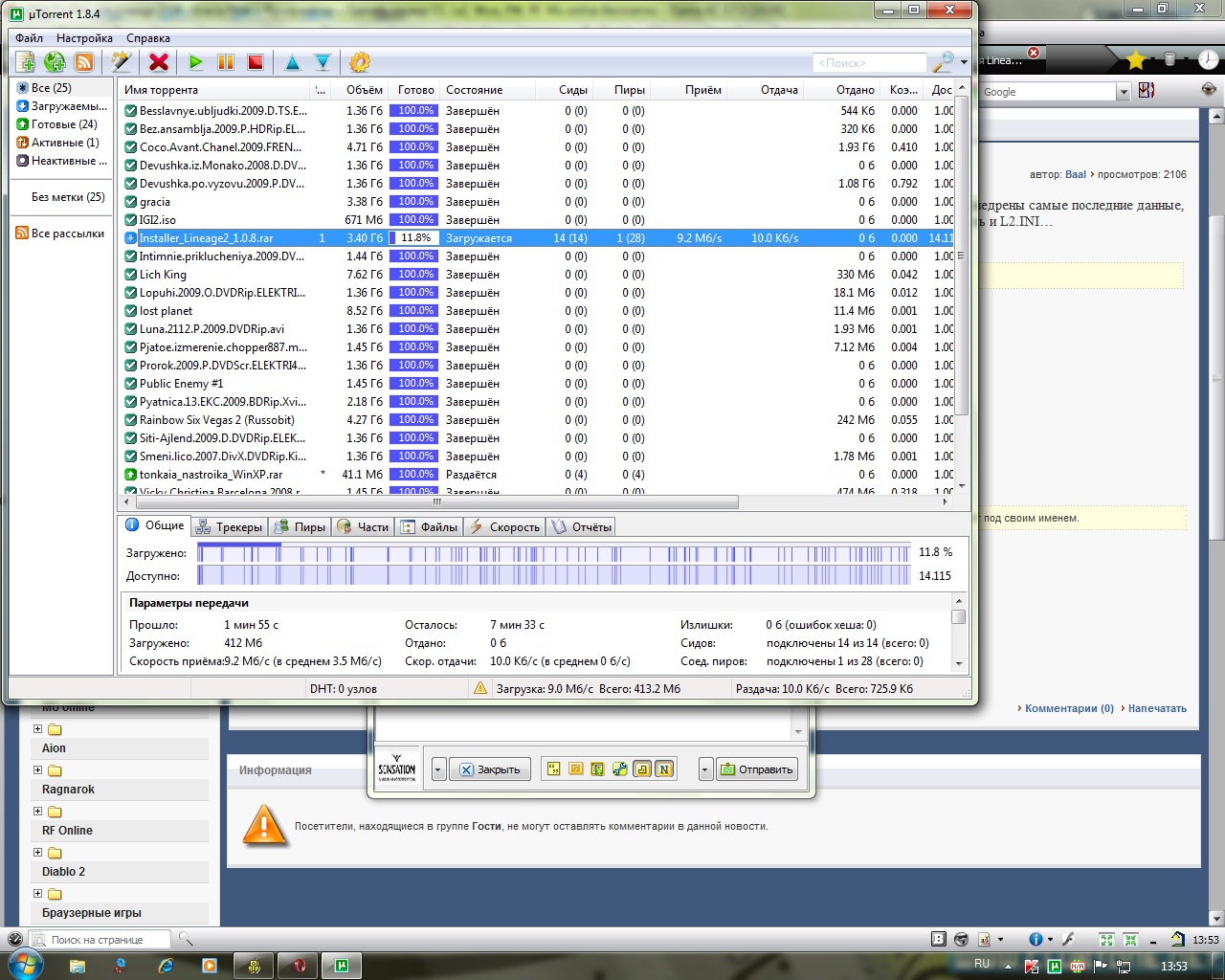Expand the folder tree above Diablo 2
1225x980 pixels.
(x=38, y=853)
